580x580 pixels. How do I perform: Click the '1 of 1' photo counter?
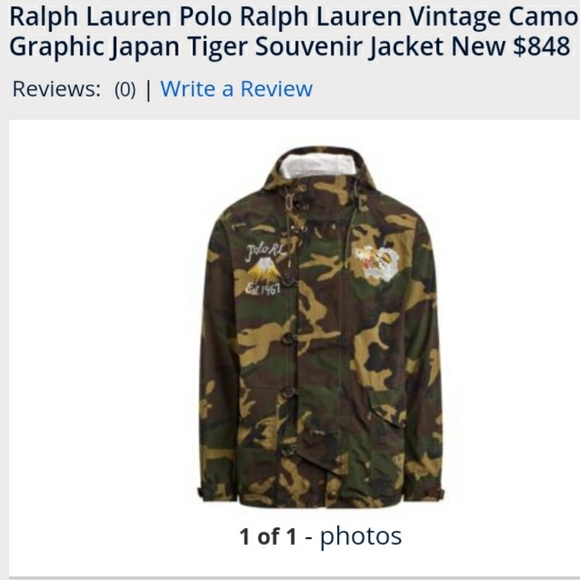tap(268, 536)
